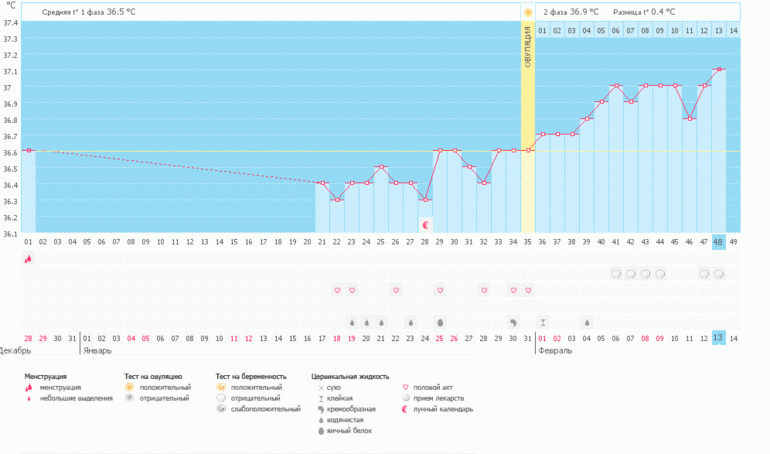Click temperature point 36.6 on cycle day 01
This screenshot has height=454, width=770.
29,150
